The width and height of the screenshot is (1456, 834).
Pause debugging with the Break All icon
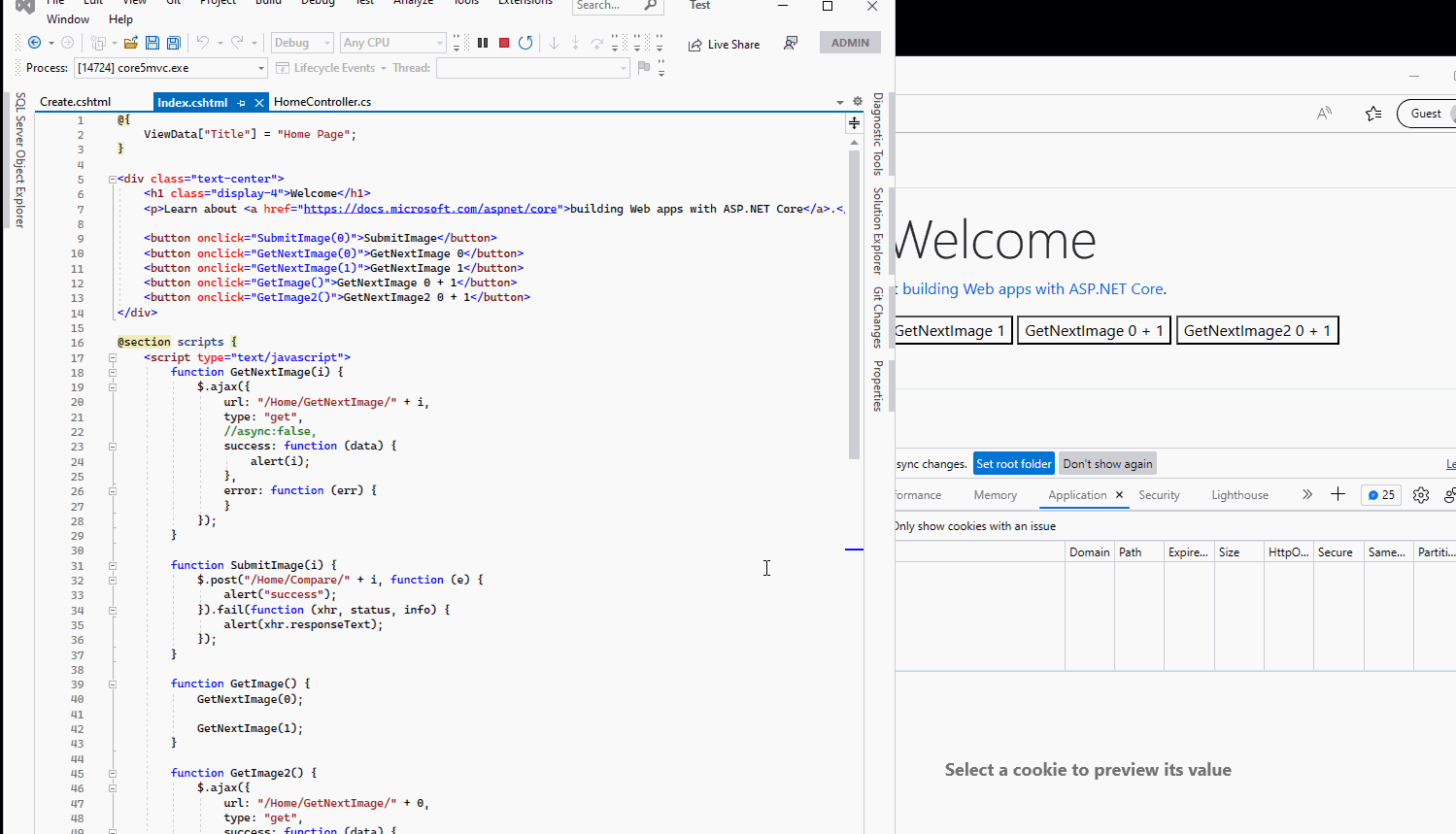483,43
